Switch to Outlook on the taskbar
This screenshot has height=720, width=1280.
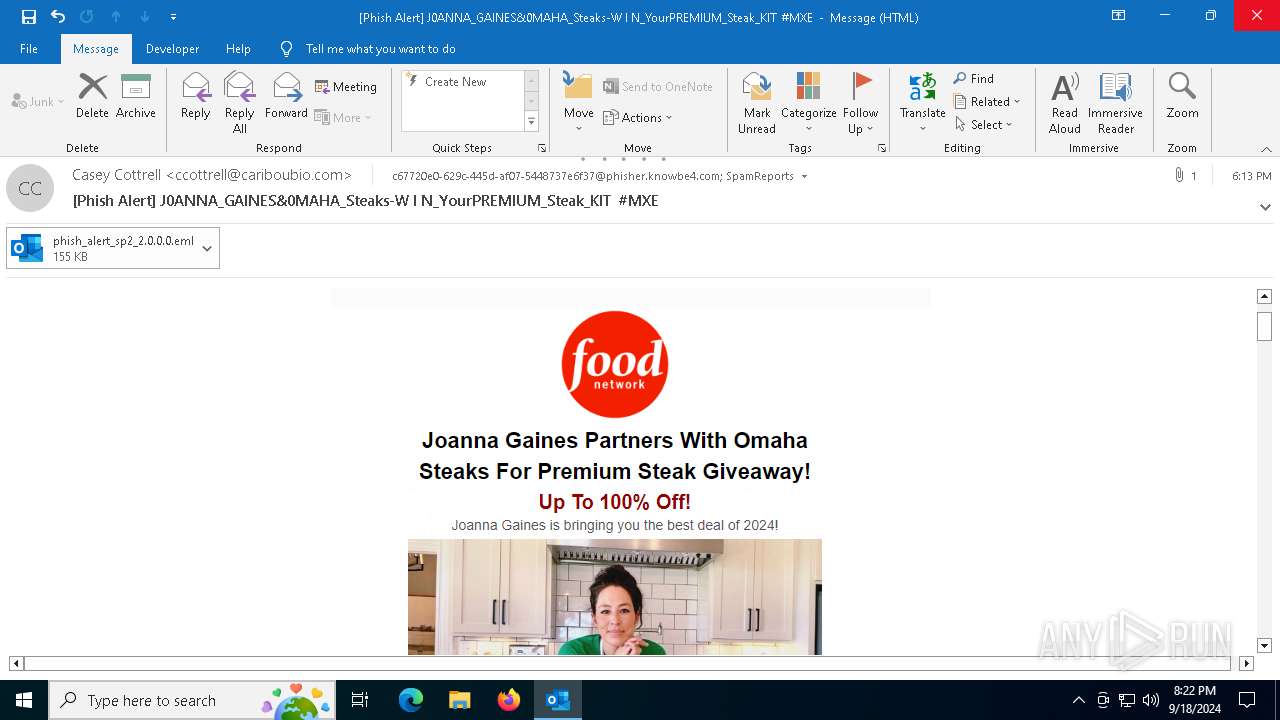(x=558, y=700)
